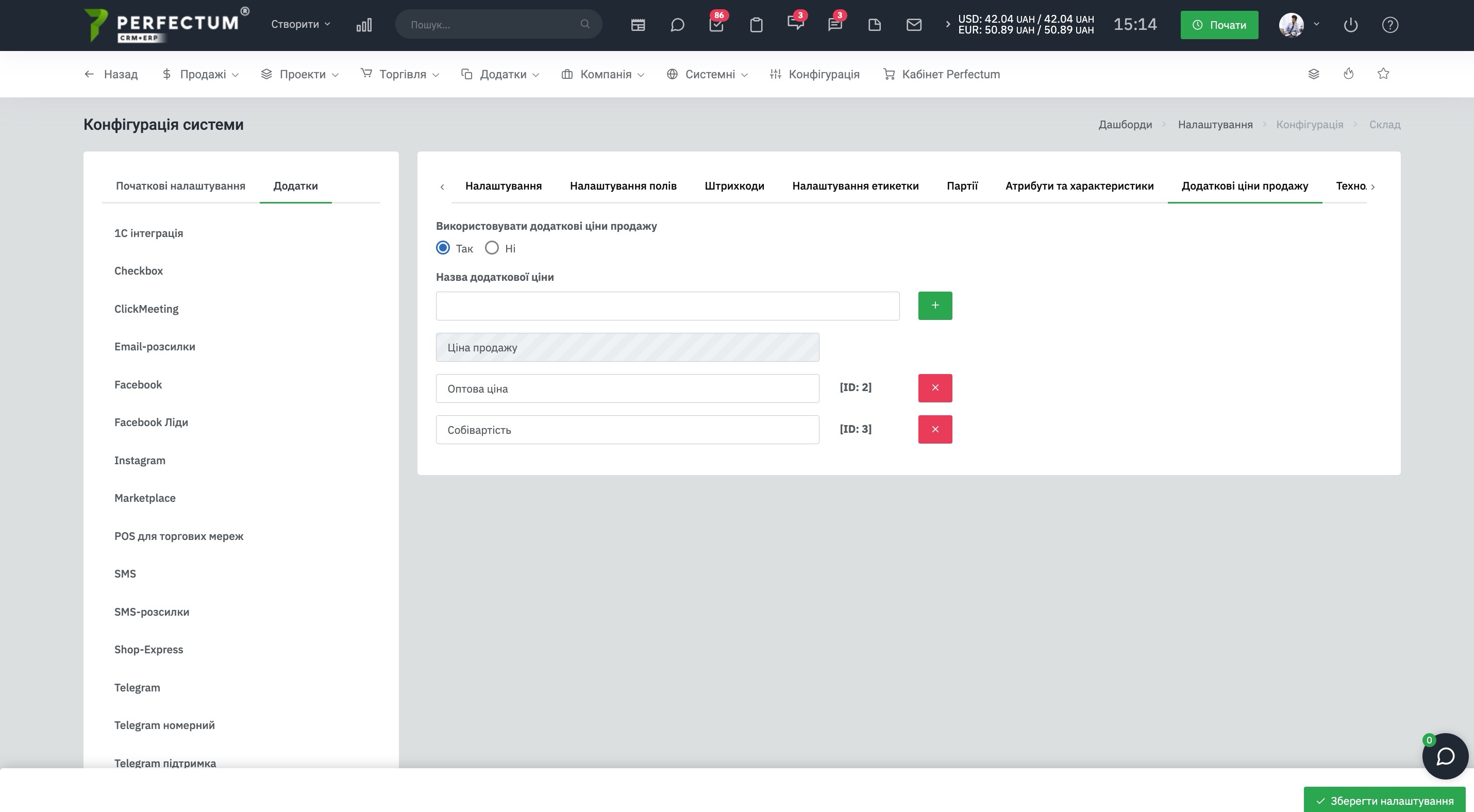Switch to the Штрихкоди tab

(x=734, y=186)
